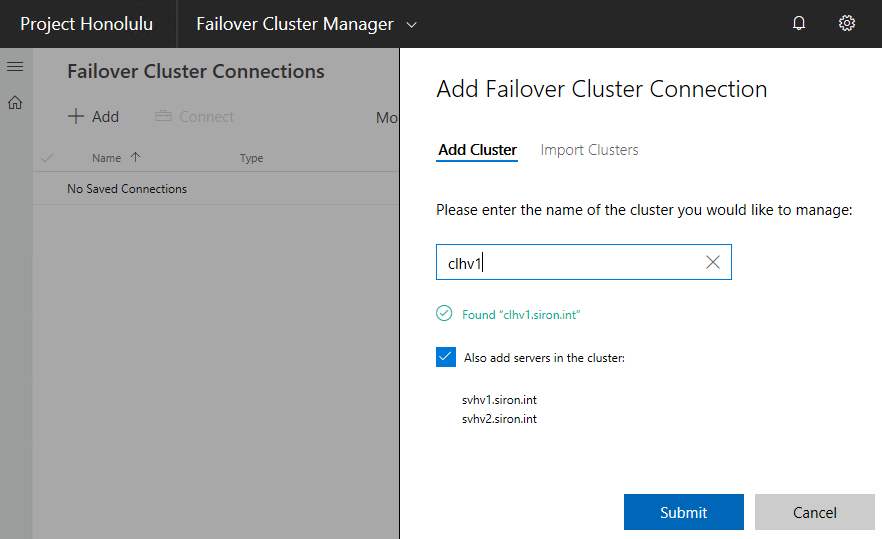Click the svhv2.siron.int server entry
The height and width of the screenshot is (539, 882).
[x=500, y=419]
